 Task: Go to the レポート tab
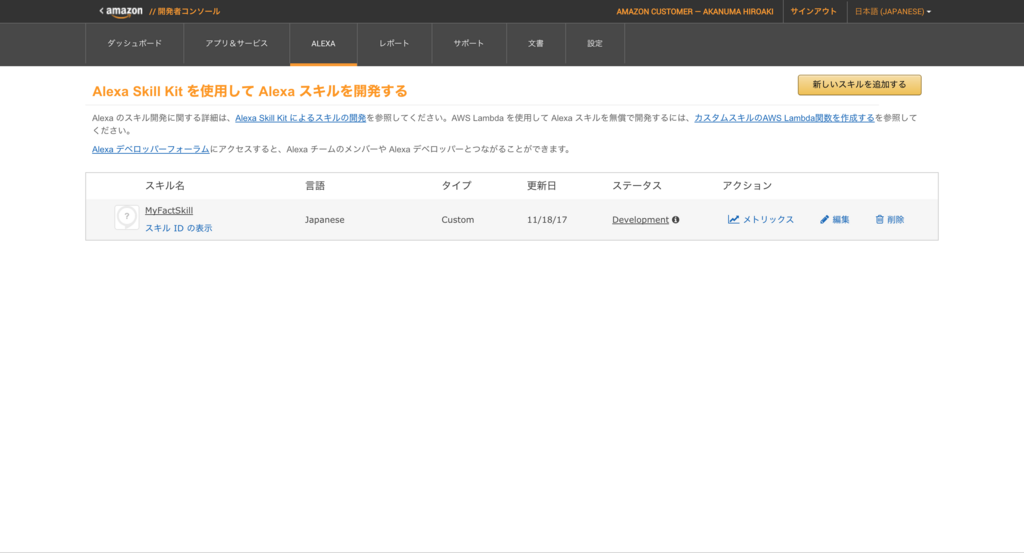[394, 44]
